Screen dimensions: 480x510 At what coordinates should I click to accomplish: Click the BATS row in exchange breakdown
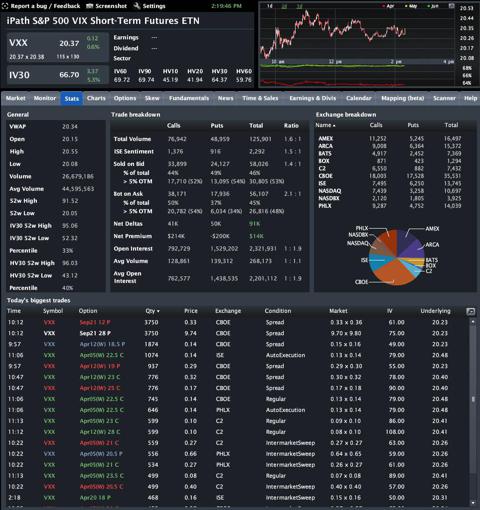point(395,154)
